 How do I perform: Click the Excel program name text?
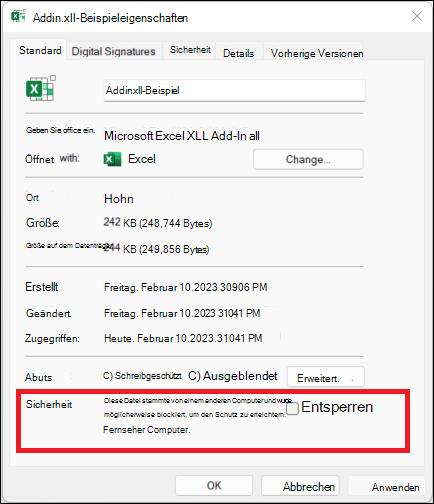coord(142,159)
